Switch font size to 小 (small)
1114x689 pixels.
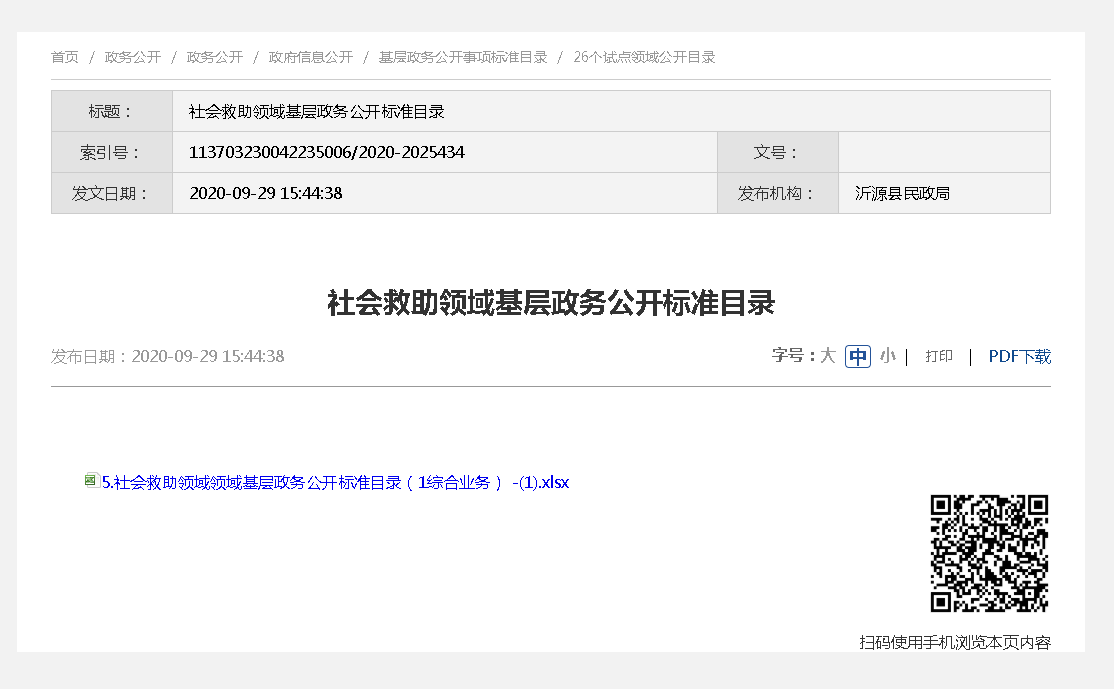(887, 356)
